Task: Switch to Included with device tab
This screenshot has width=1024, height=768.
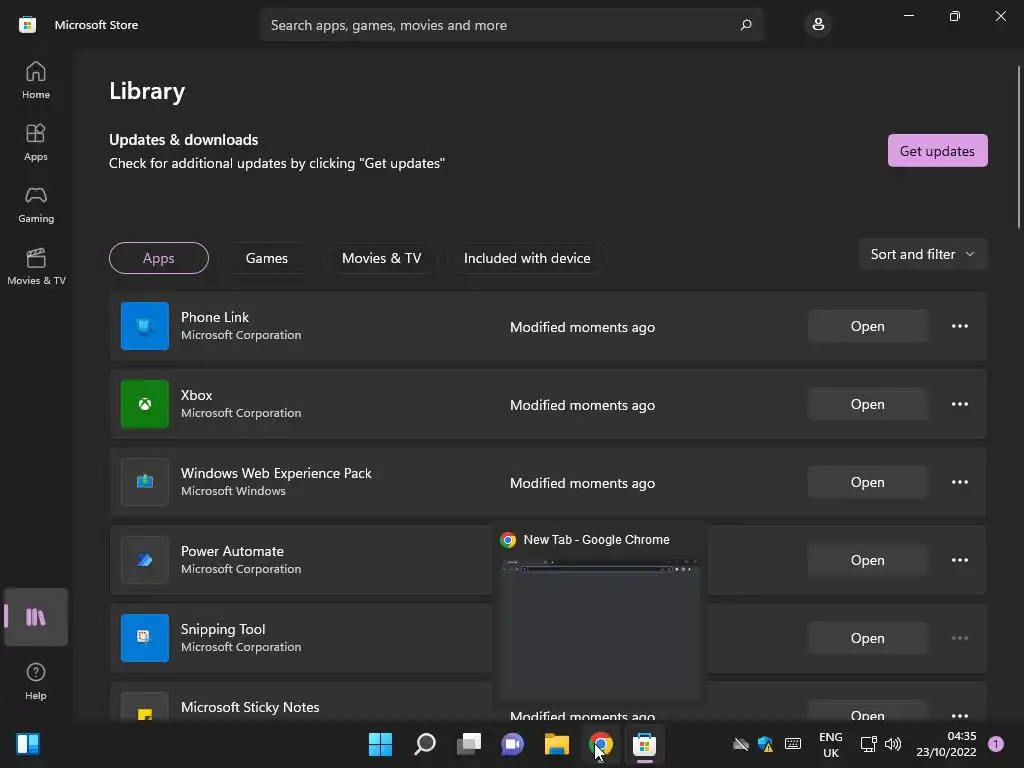Action: pos(527,258)
